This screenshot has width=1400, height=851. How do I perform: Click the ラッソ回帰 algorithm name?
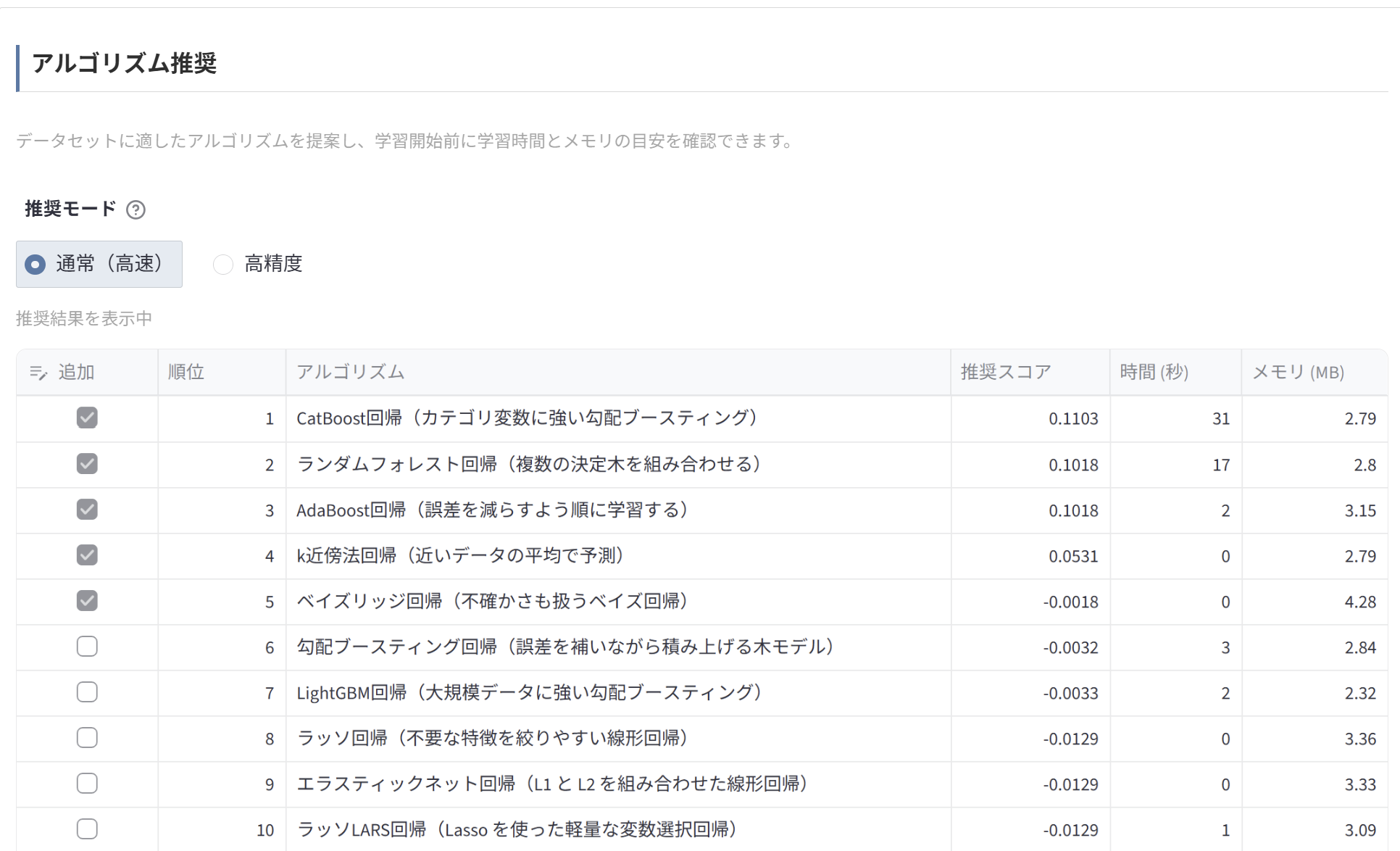(493, 738)
